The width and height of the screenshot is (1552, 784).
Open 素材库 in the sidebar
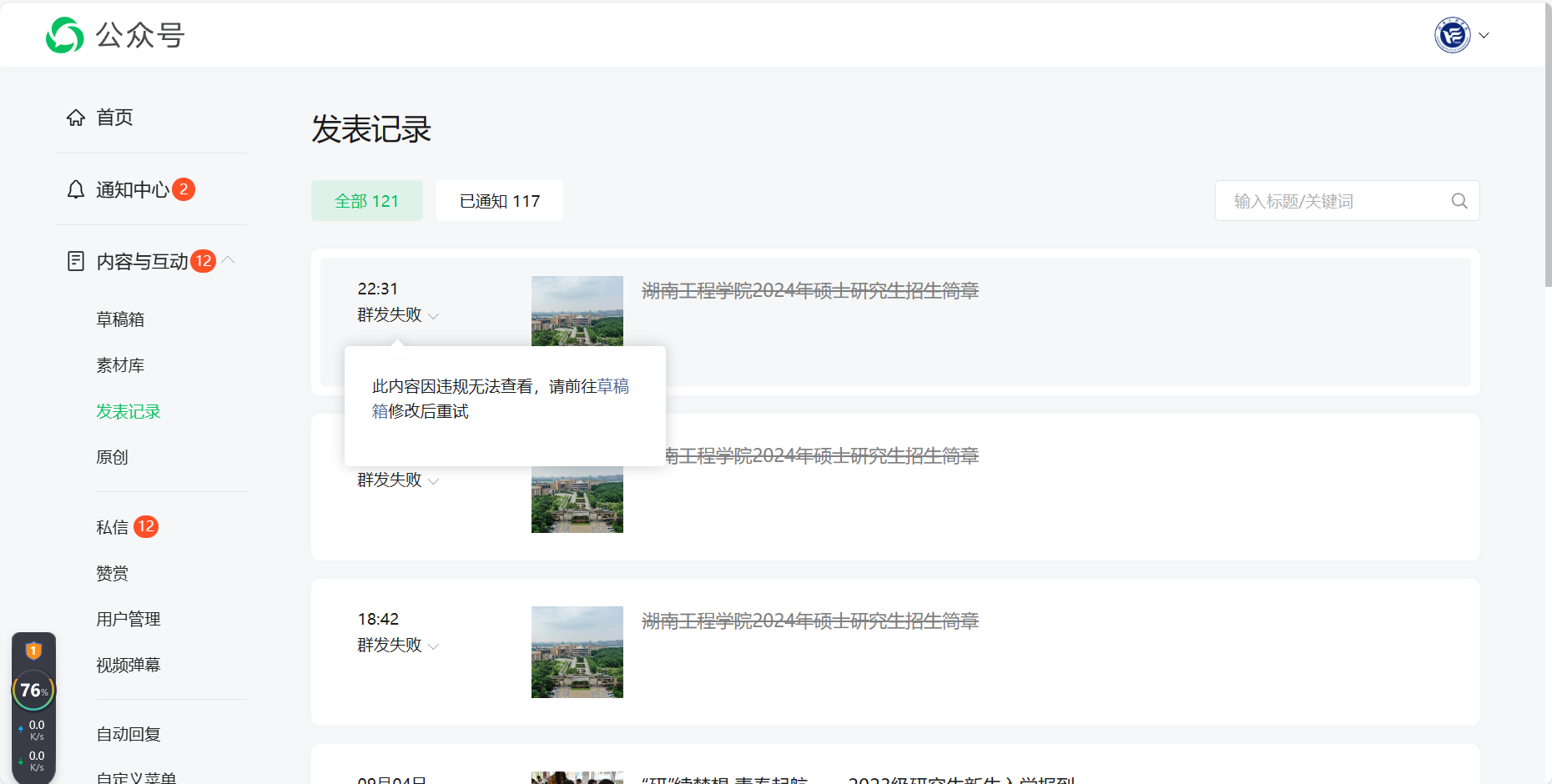tap(120, 365)
